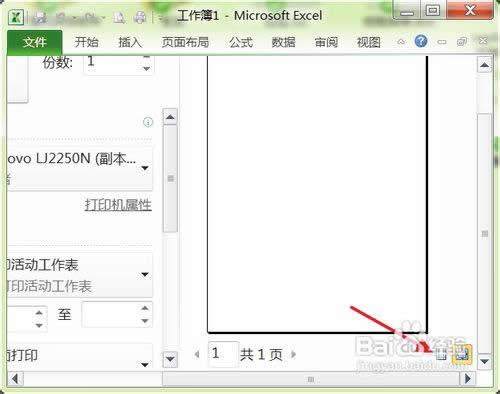Minimize the Microsoft Excel window

click(x=407, y=11)
